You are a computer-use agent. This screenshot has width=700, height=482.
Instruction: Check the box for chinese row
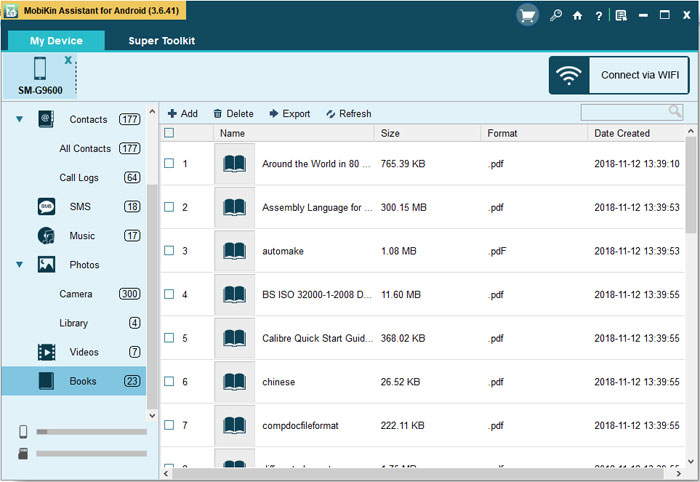169,382
